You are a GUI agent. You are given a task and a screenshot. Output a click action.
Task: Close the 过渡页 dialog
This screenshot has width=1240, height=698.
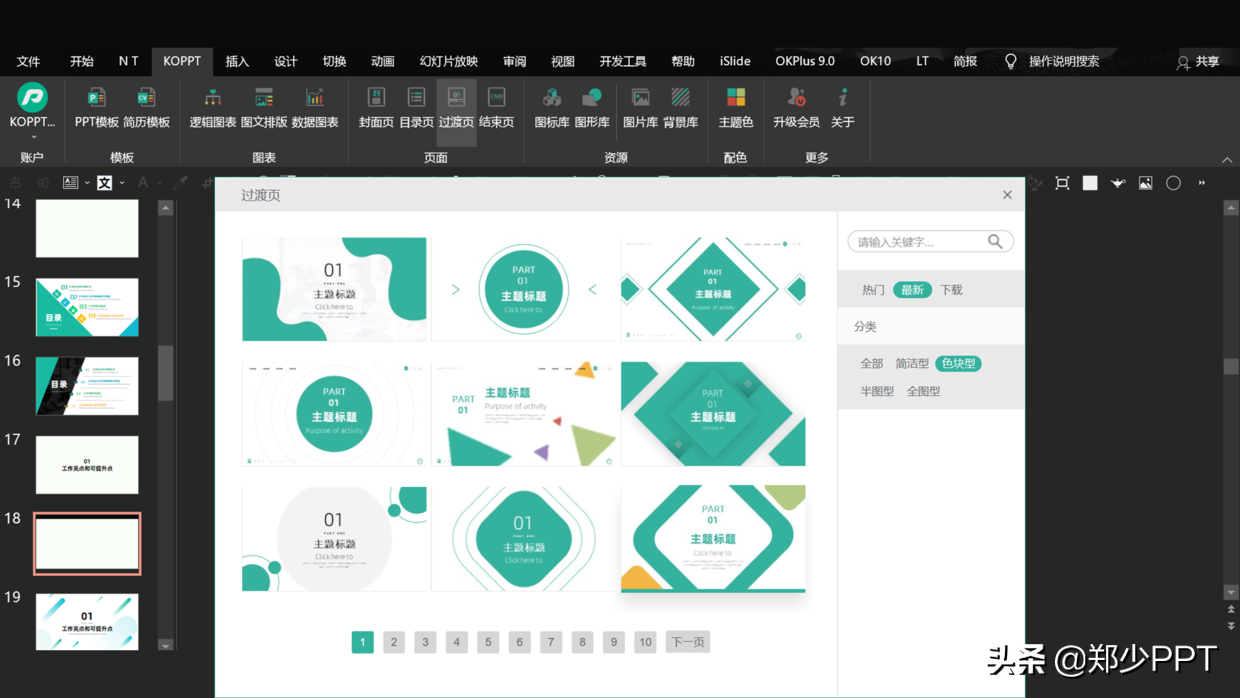(1007, 195)
